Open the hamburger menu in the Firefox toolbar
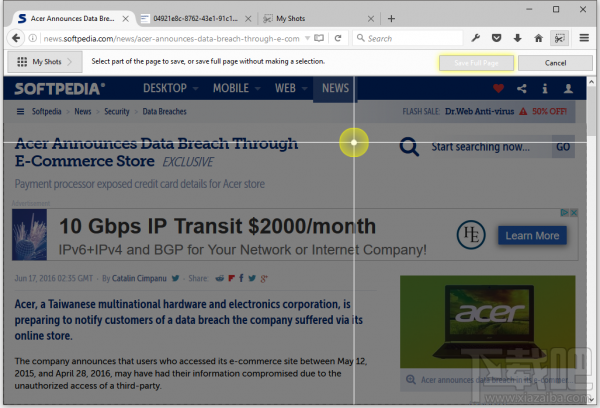Image resolution: width=600 pixels, height=408 pixels. tap(584, 38)
